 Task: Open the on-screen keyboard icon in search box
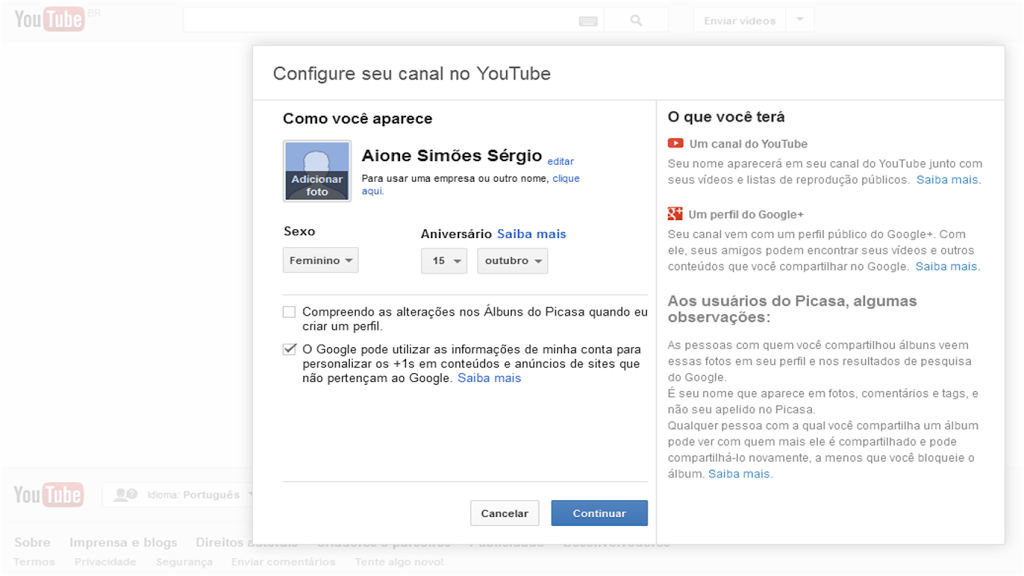point(588,21)
